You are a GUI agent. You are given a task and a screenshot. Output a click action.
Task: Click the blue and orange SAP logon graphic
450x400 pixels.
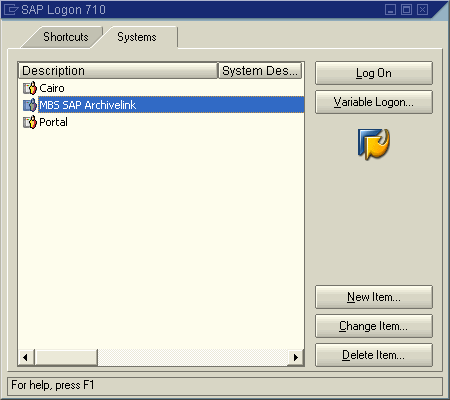[374, 144]
